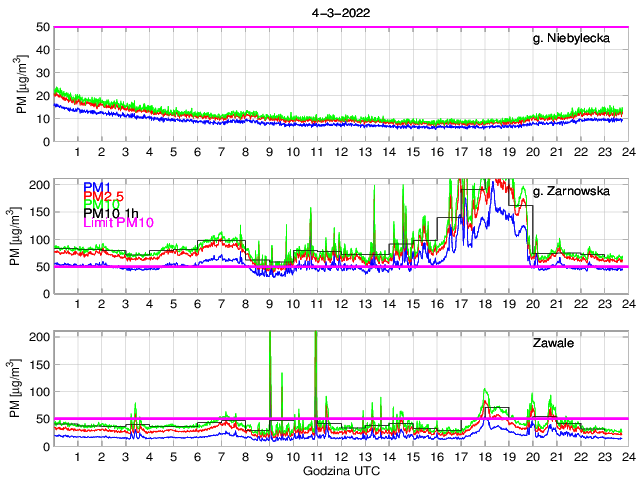This screenshot has height=480, width=640.
Task: Click hour "24" tick under Zawale plot
Action: pyautogui.click(x=629, y=457)
